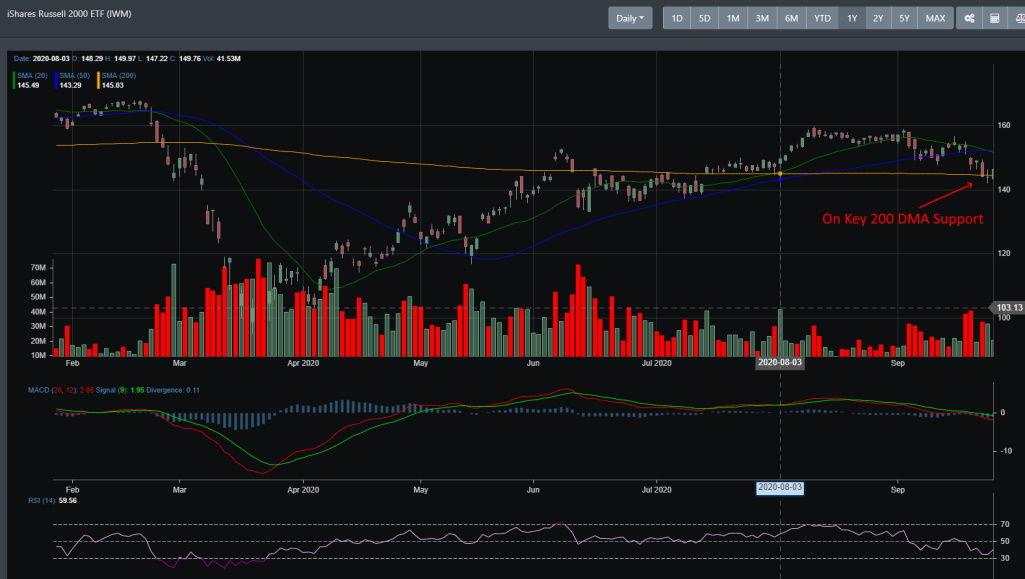Open chart settings gears icon
The width and height of the screenshot is (1025, 579).
[x=969, y=18]
